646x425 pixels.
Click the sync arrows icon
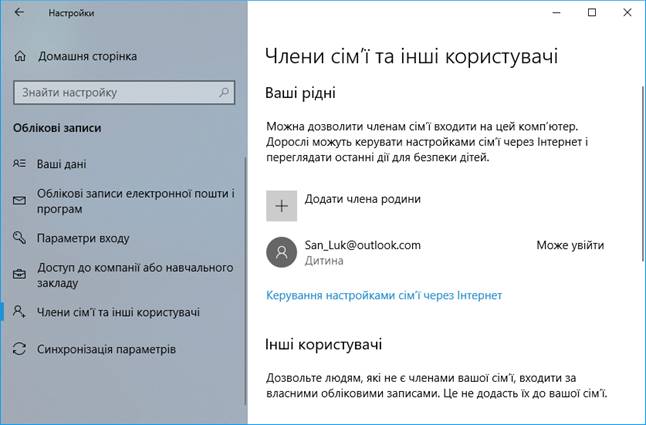[19, 349]
